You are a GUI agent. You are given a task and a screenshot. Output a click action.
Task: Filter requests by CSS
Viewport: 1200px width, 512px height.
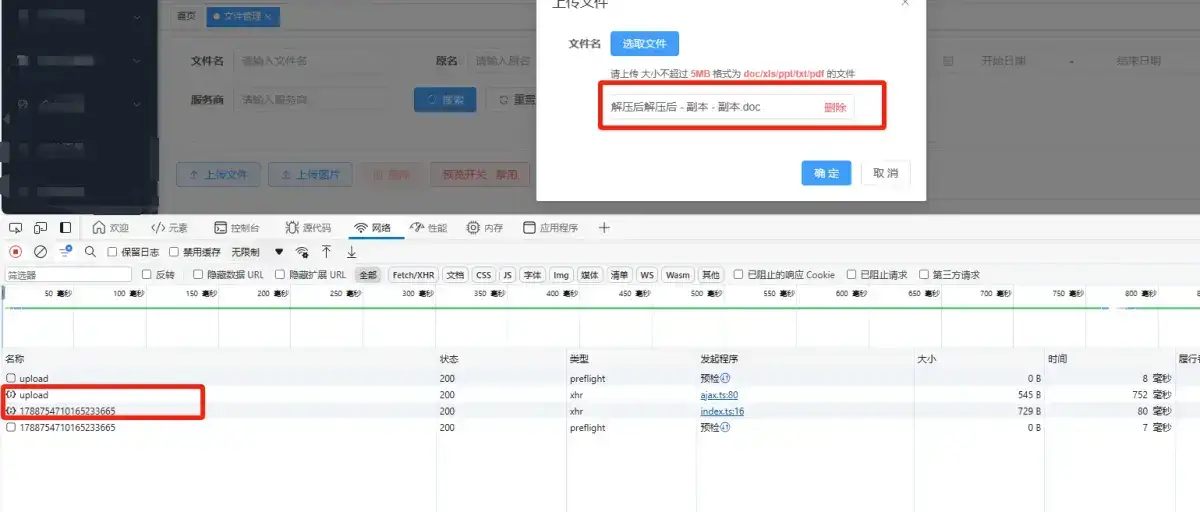(x=483, y=275)
